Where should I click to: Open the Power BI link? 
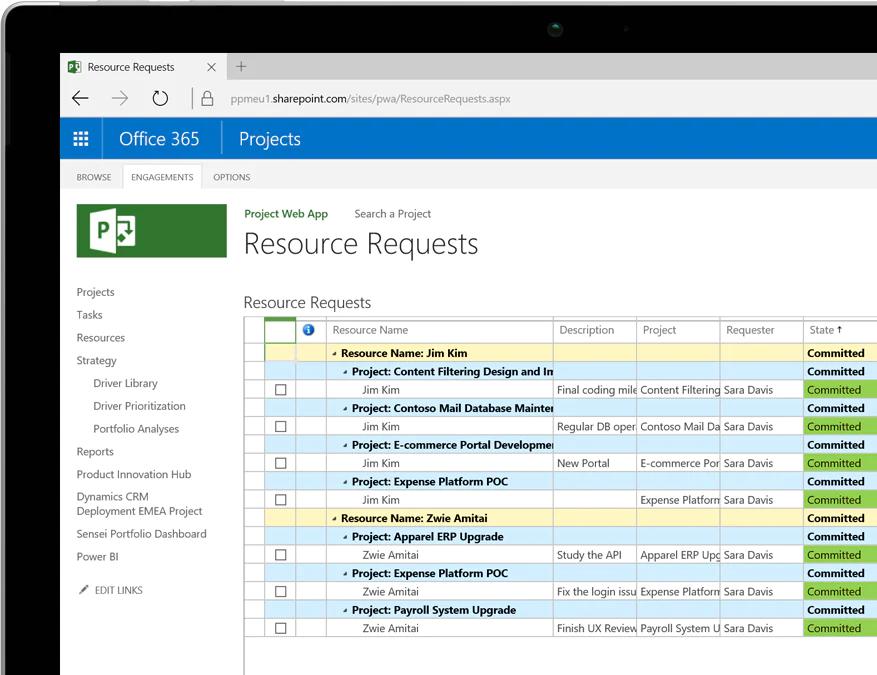tap(97, 556)
